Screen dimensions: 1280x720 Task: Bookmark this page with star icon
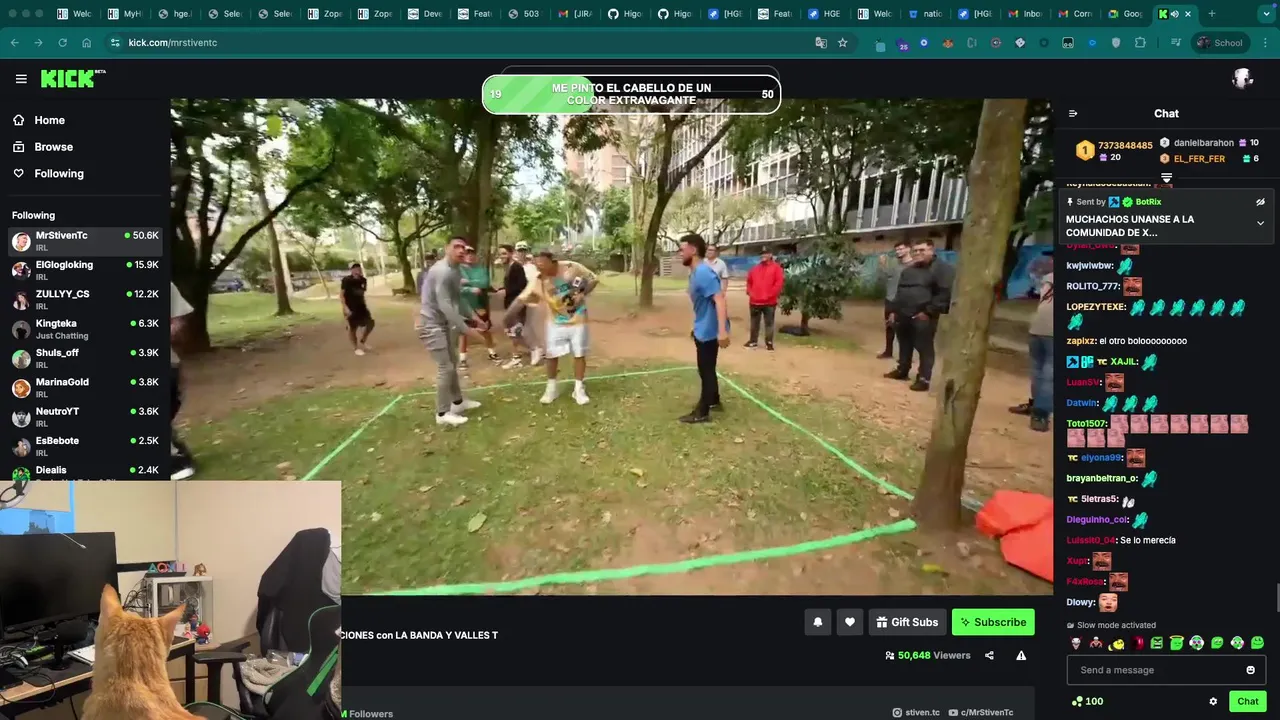[843, 43]
